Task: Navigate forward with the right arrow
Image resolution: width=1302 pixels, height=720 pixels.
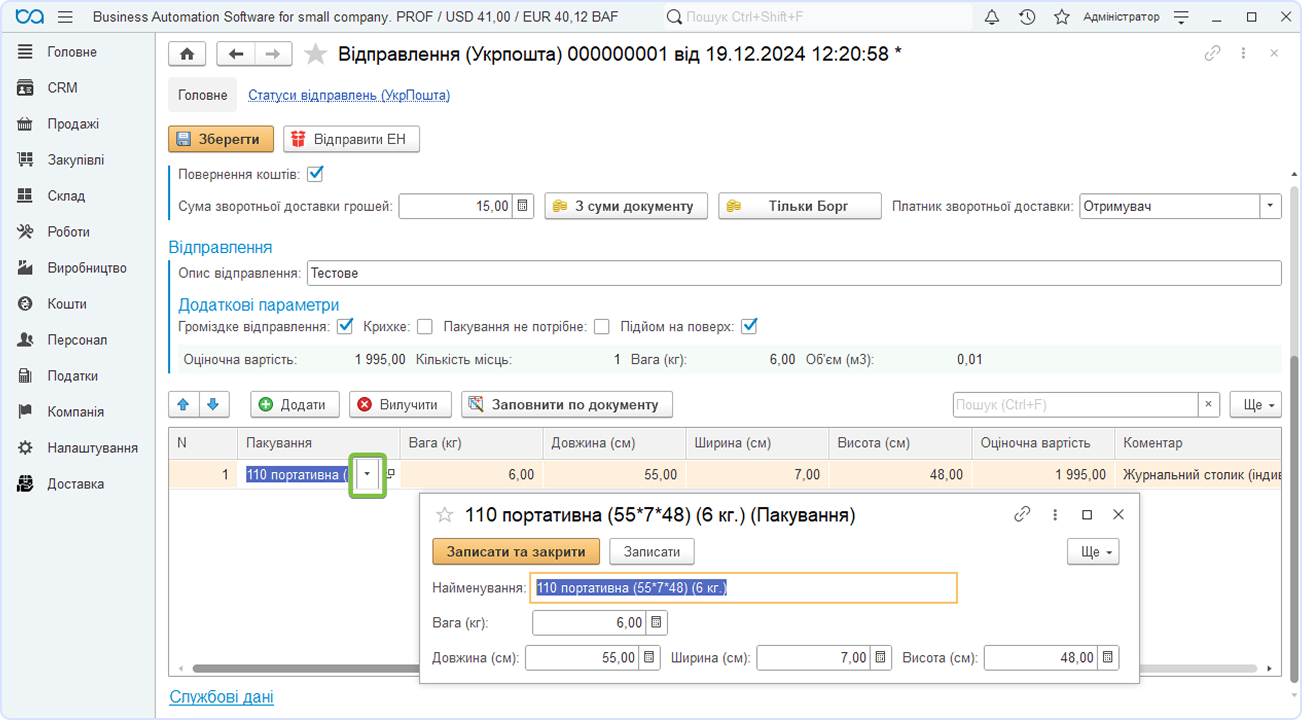Action: tap(274, 54)
